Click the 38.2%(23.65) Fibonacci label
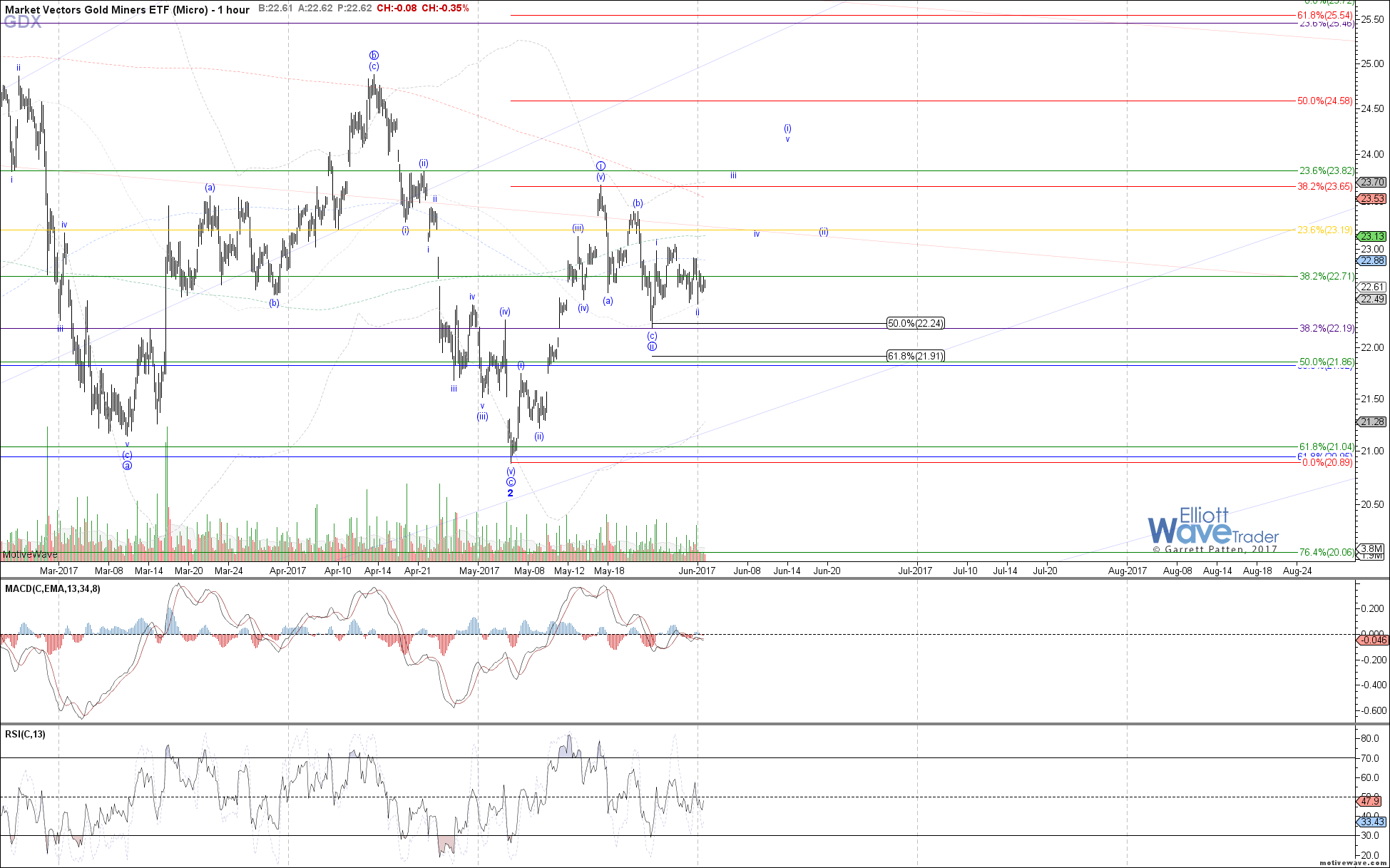1390x868 pixels. click(x=1325, y=186)
